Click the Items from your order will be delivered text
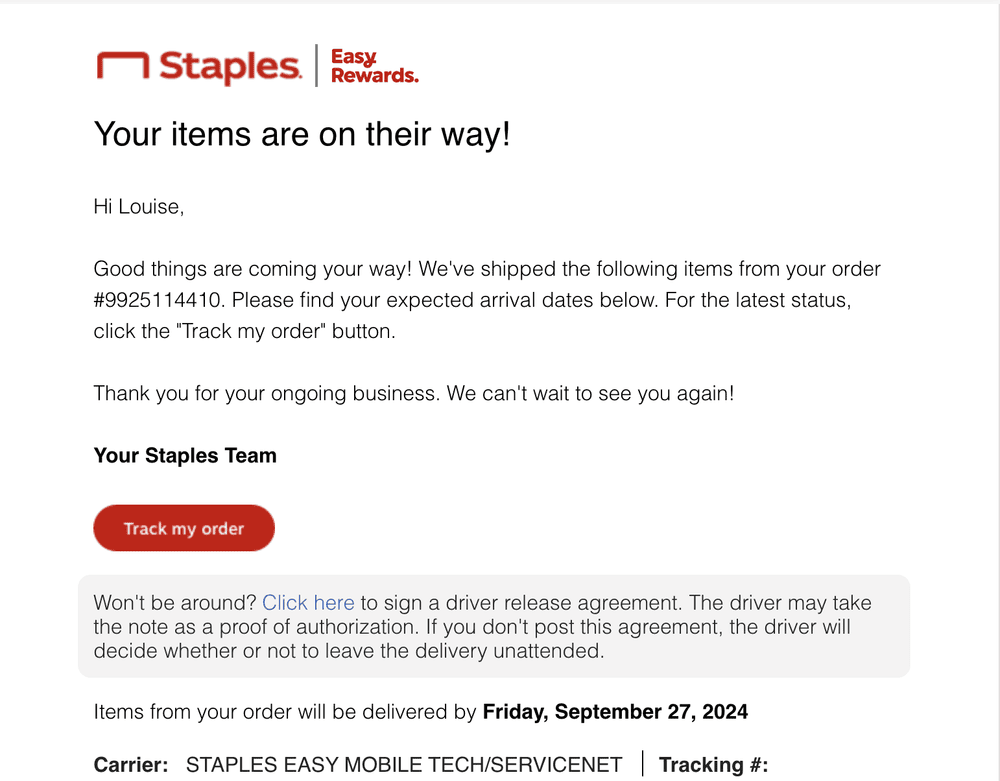The height and width of the screenshot is (781, 1000). (x=285, y=712)
